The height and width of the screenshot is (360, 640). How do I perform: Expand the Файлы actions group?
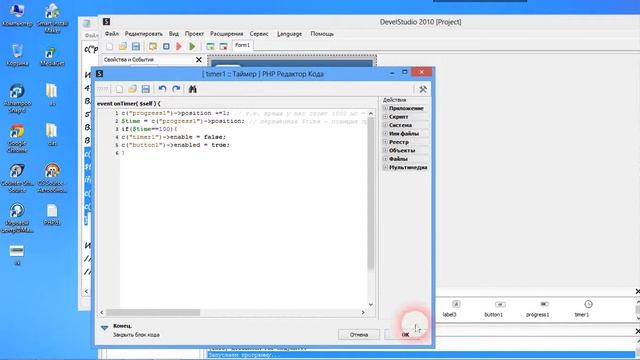pyautogui.click(x=385, y=159)
